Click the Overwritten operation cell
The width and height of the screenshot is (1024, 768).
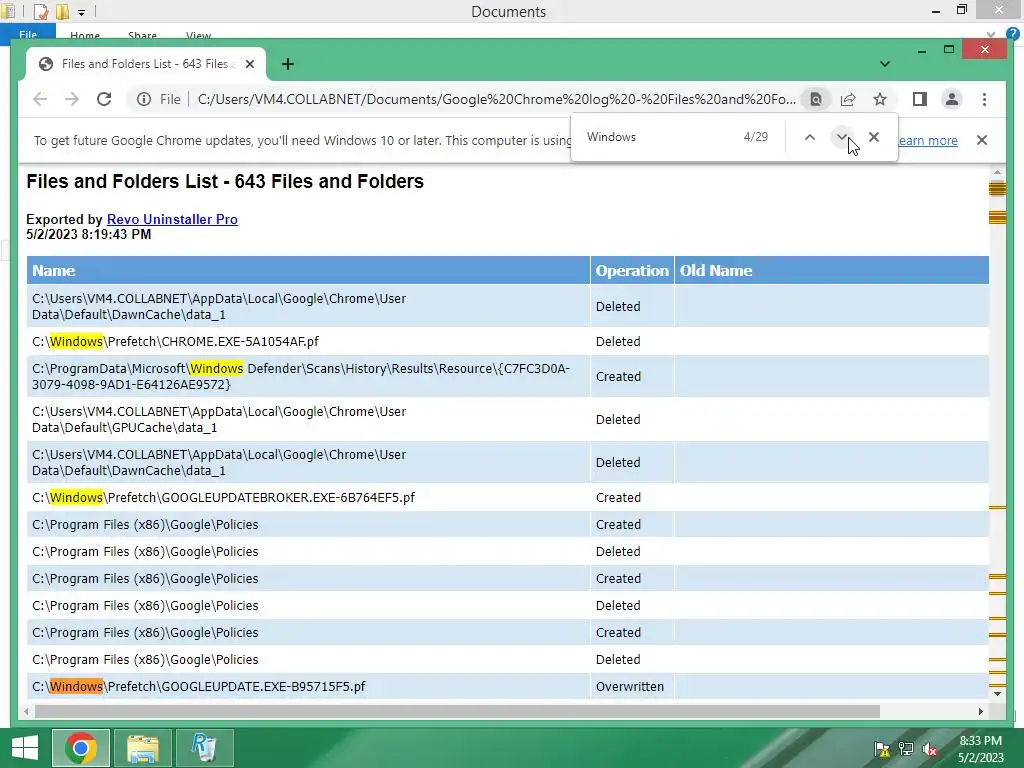pyautogui.click(x=632, y=686)
